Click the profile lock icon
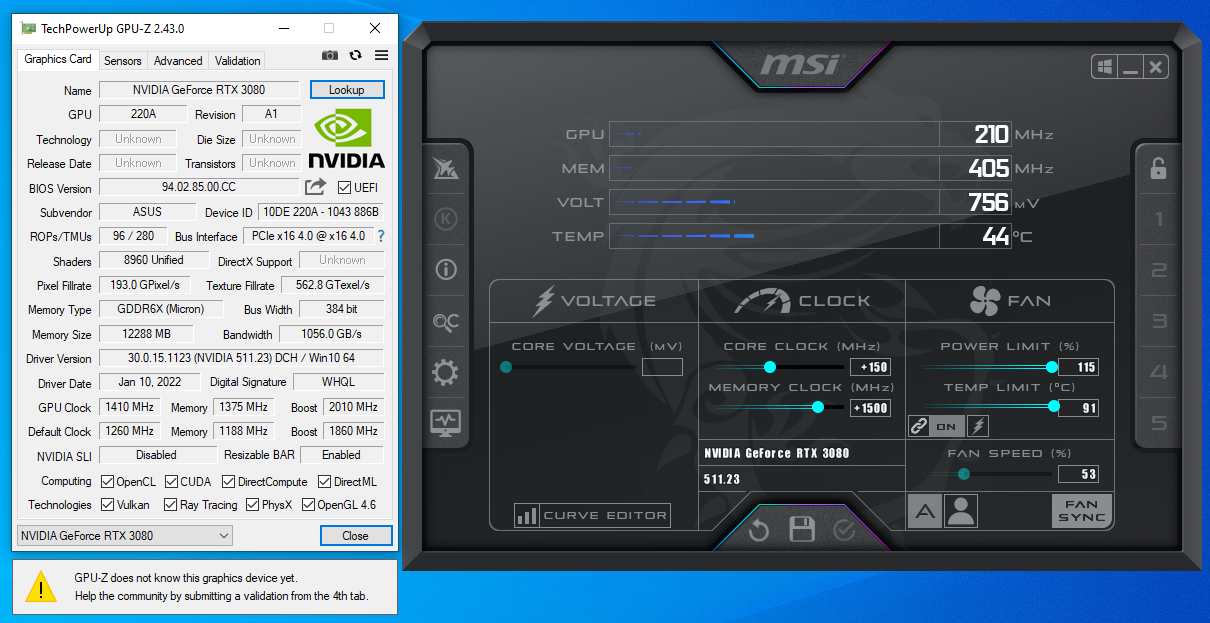 (1158, 168)
